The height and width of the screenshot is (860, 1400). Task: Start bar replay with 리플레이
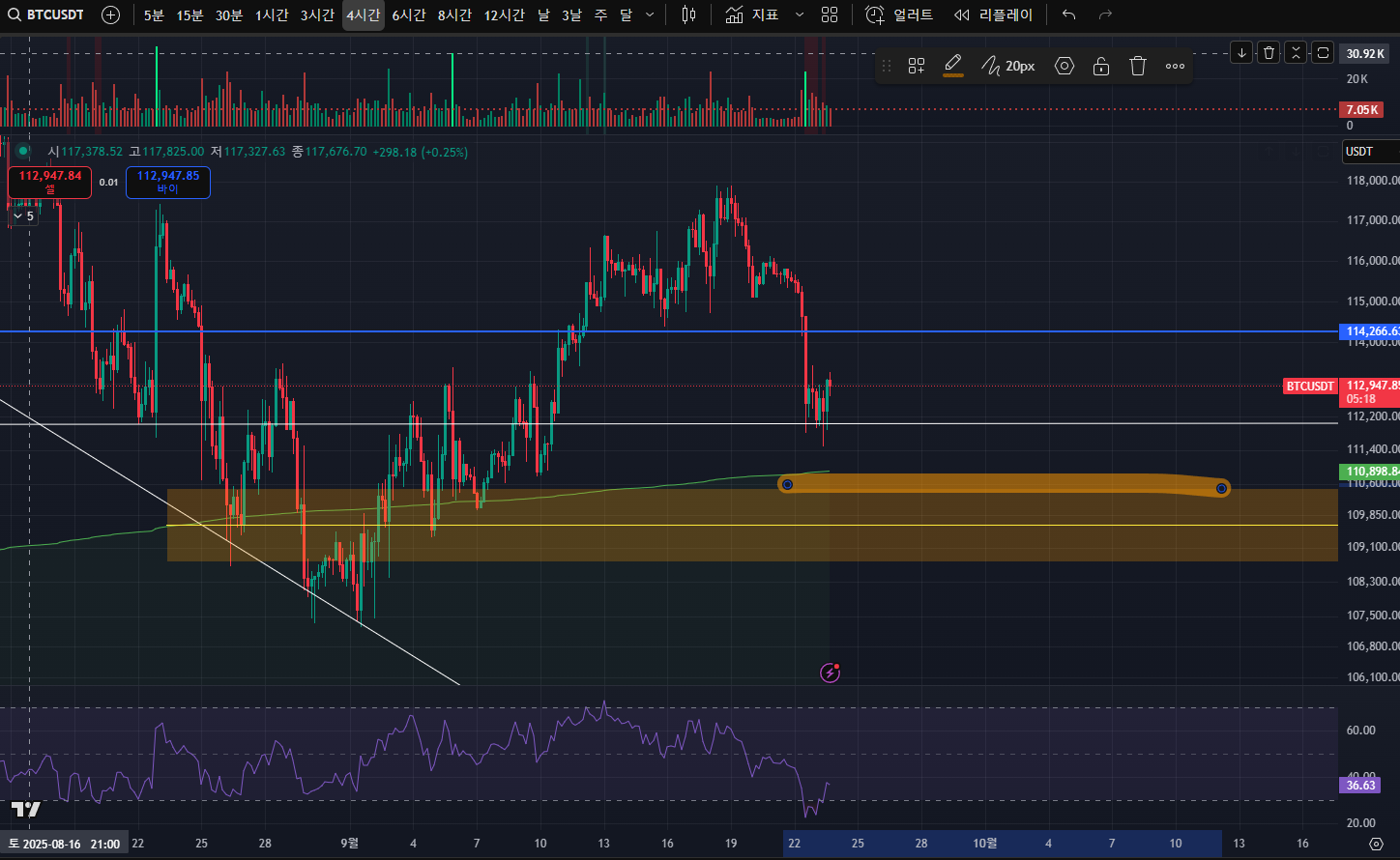click(x=993, y=15)
